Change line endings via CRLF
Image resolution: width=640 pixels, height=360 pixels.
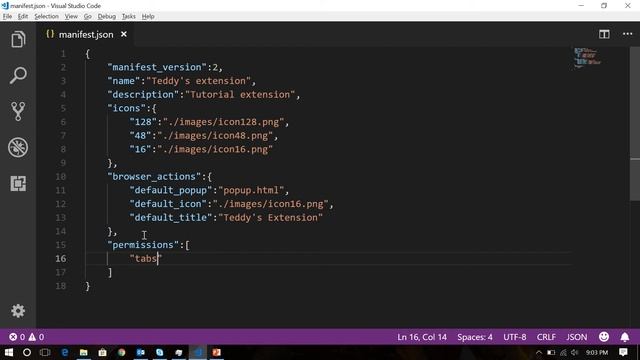pos(546,337)
